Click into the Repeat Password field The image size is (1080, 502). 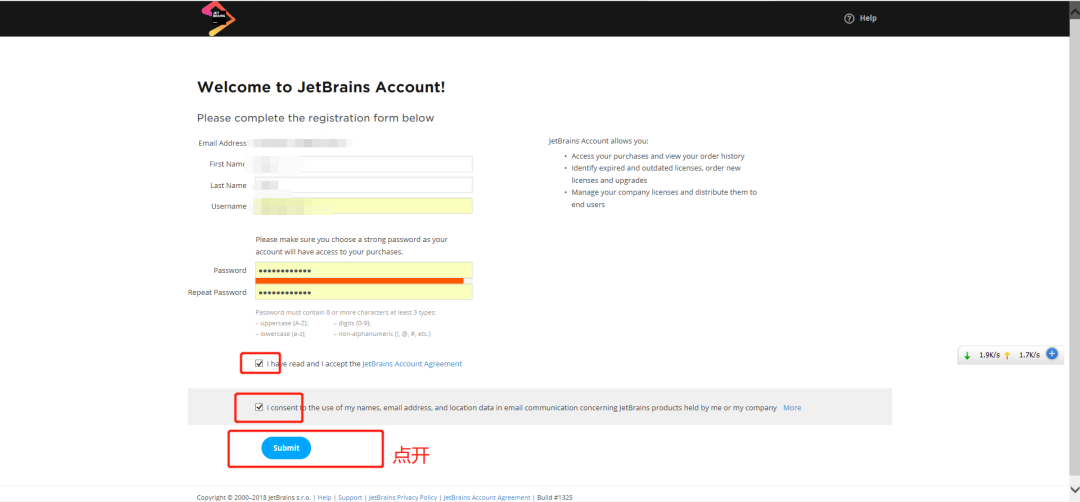click(364, 292)
